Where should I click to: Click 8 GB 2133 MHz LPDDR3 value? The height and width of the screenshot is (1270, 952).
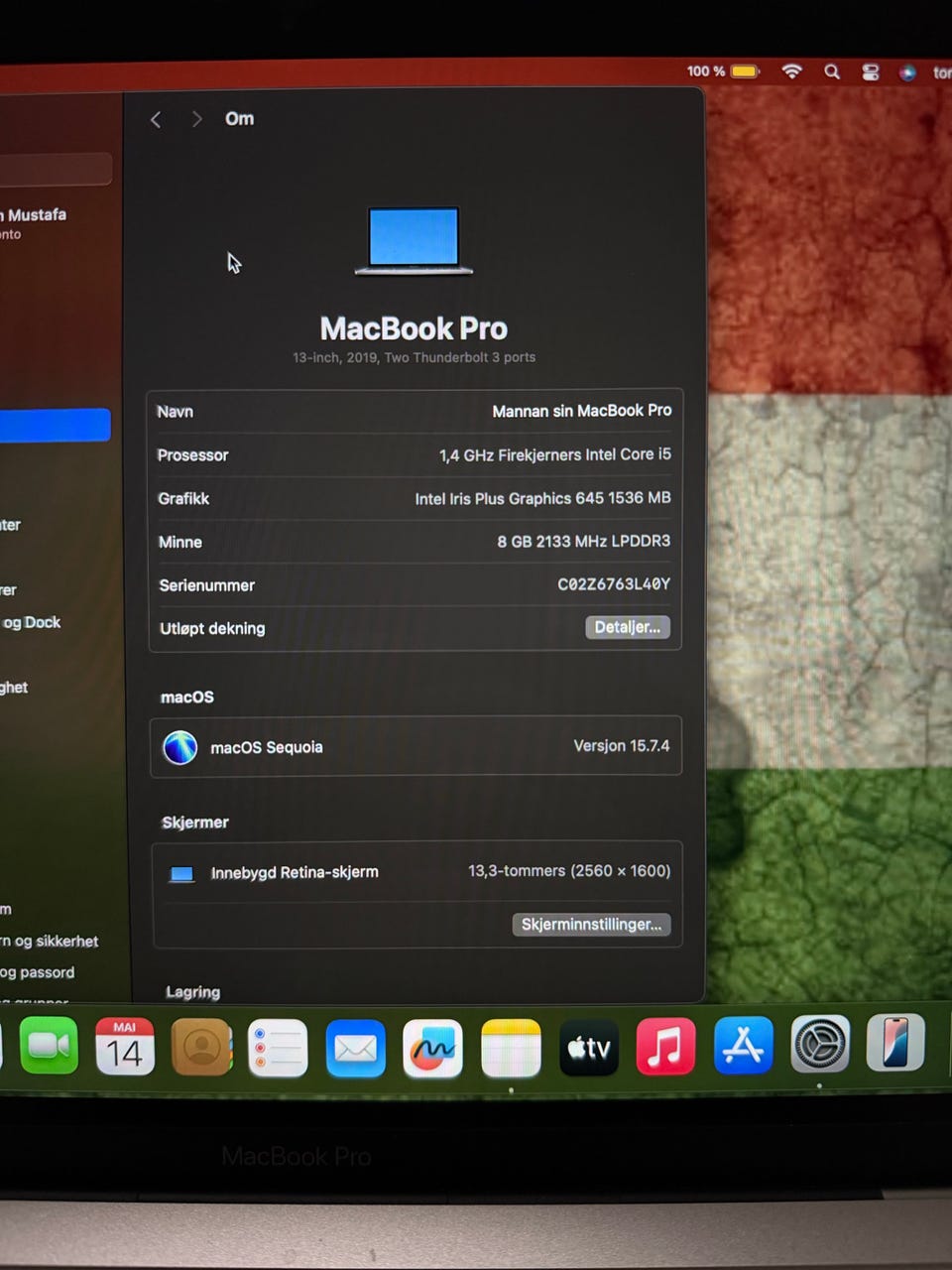584,541
